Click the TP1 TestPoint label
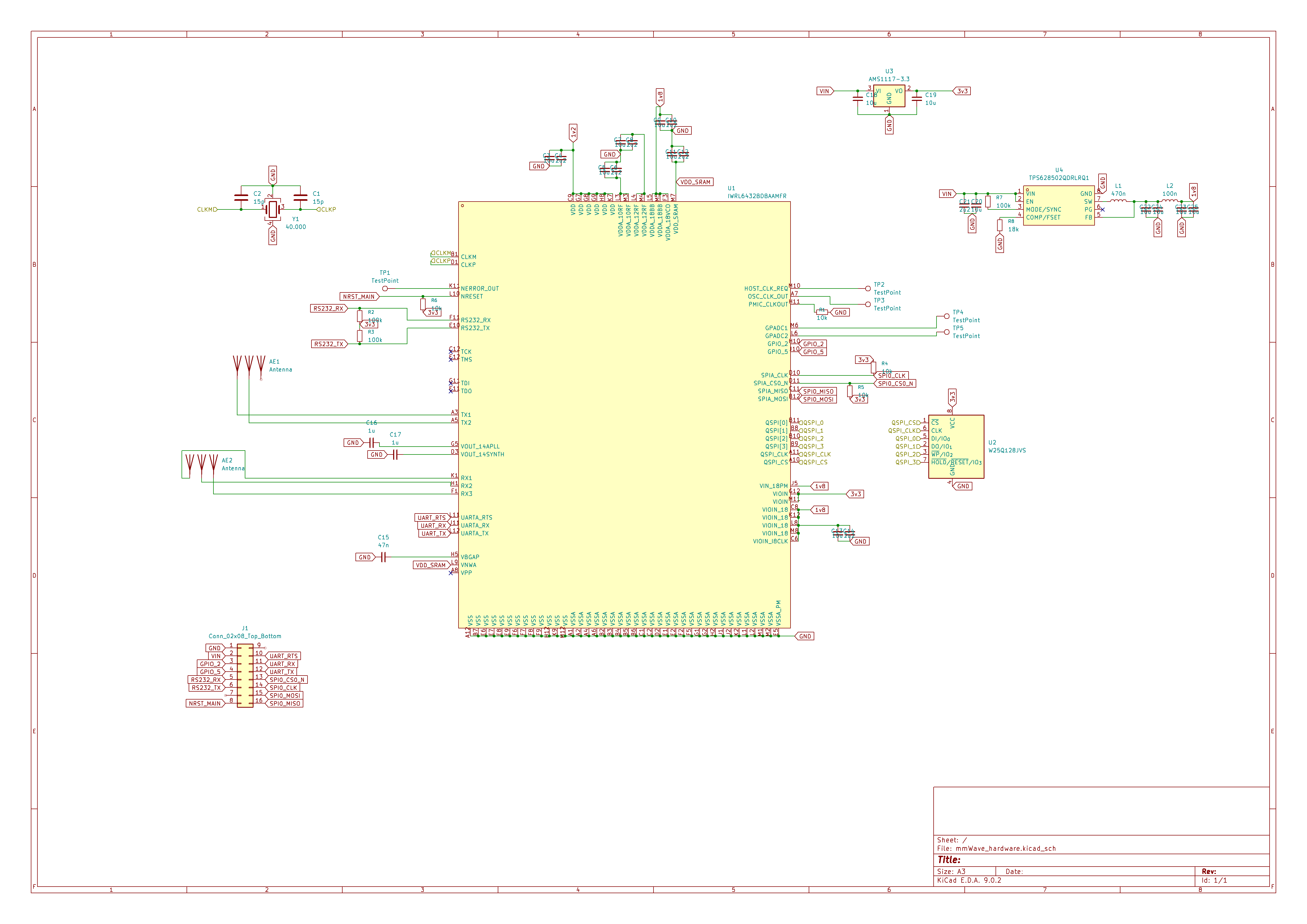 pyautogui.click(x=385, y=277)
